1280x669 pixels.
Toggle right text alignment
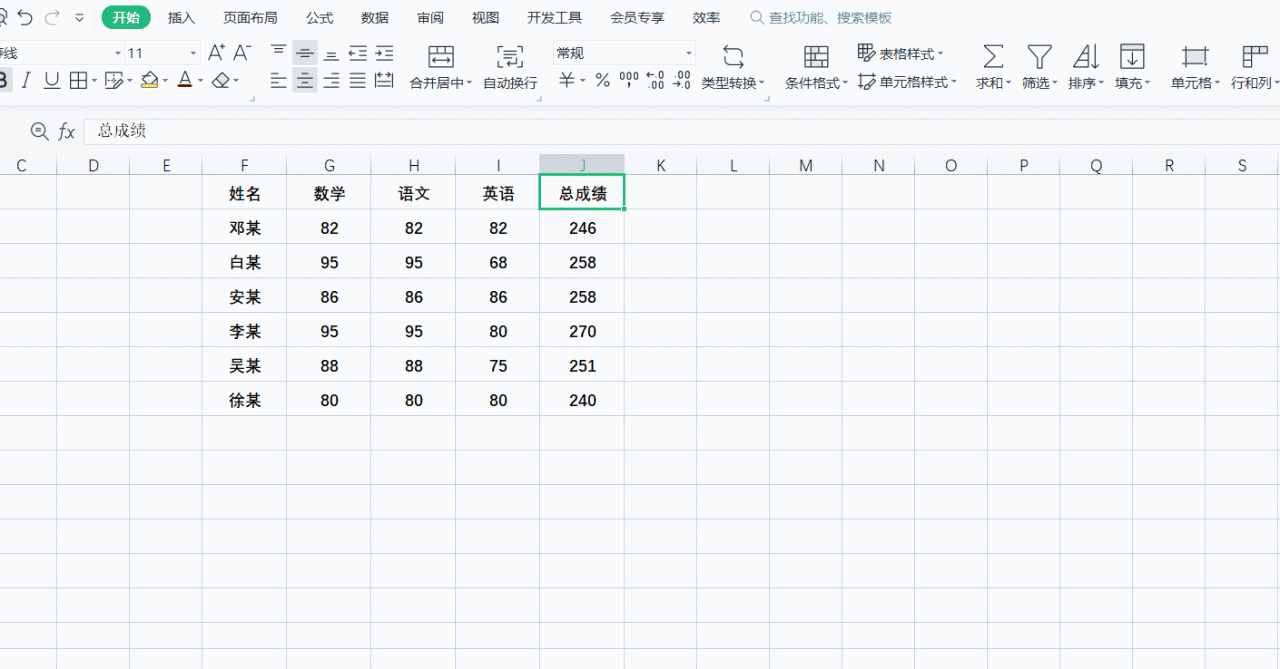click(331, 80)
